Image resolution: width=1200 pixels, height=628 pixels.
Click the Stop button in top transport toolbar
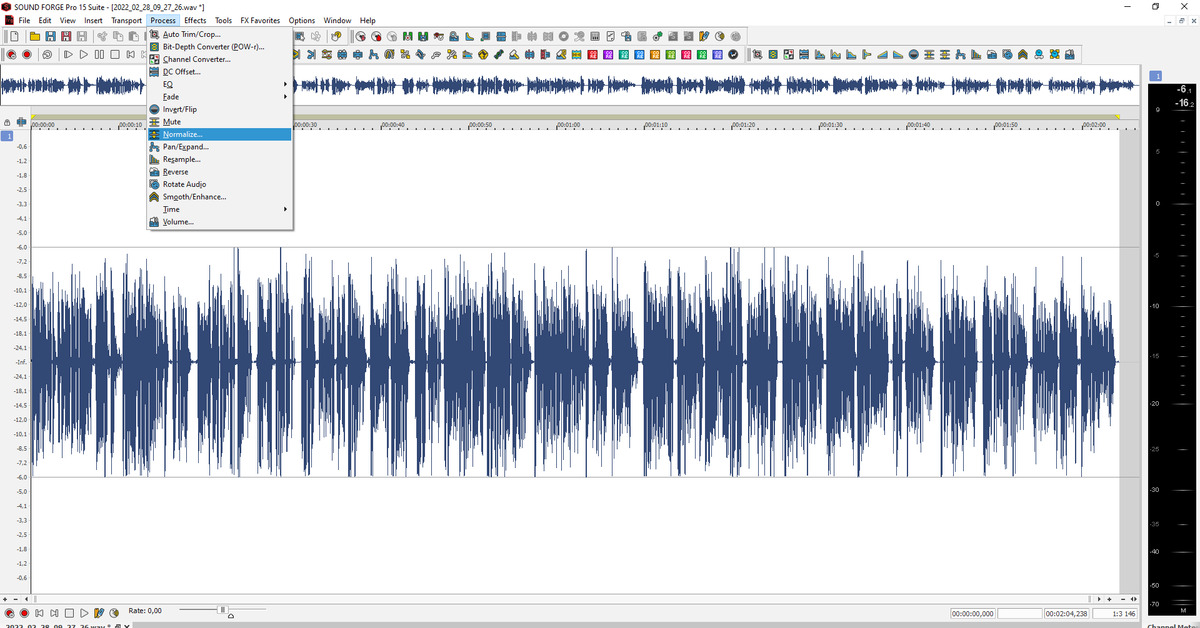[116, 54]
